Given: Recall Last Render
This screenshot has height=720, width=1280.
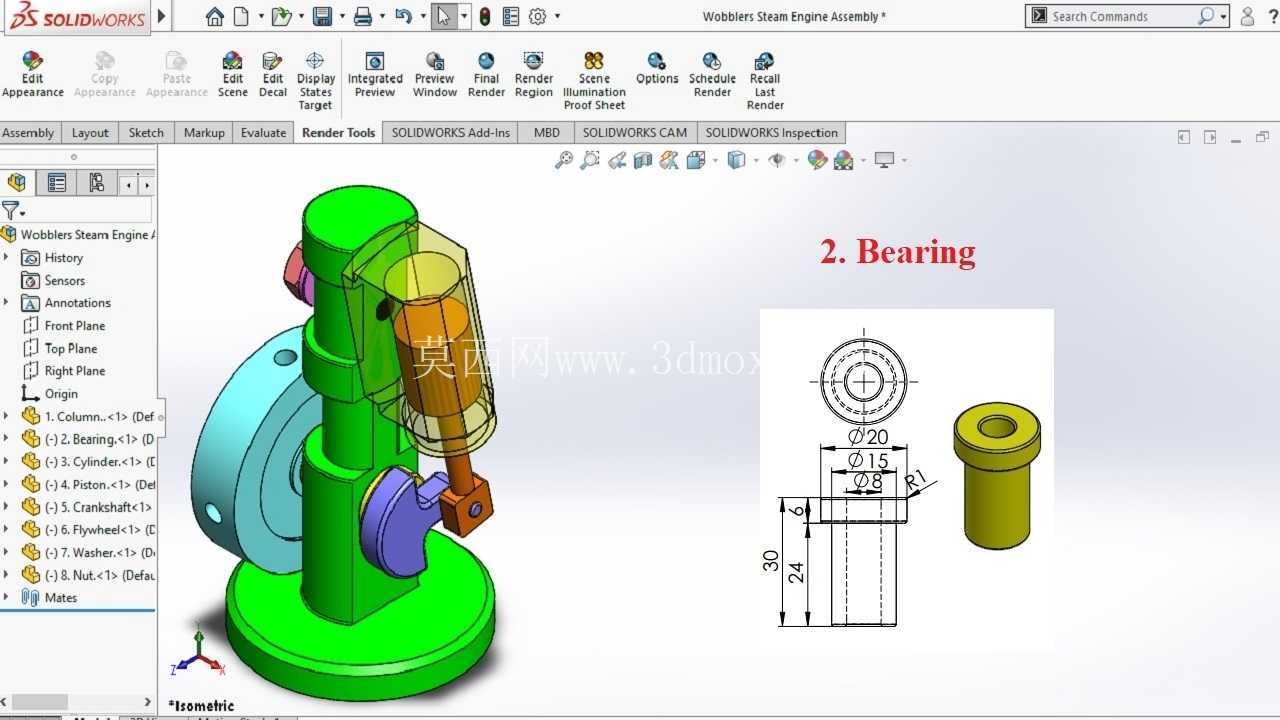Looking at the screenshot, I should (x=765, y=81).
